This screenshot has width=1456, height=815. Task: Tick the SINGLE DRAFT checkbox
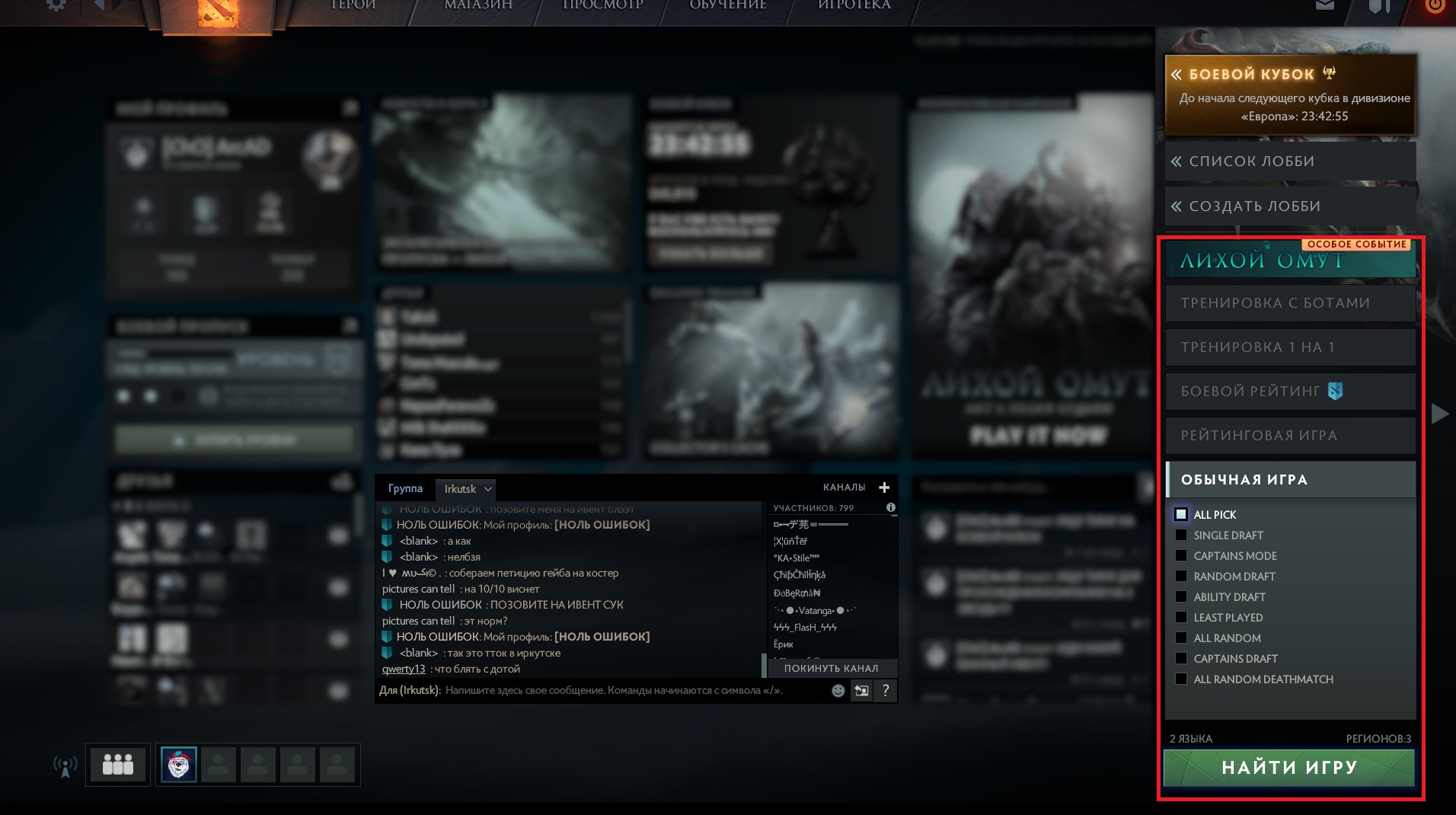(1181, 535)
